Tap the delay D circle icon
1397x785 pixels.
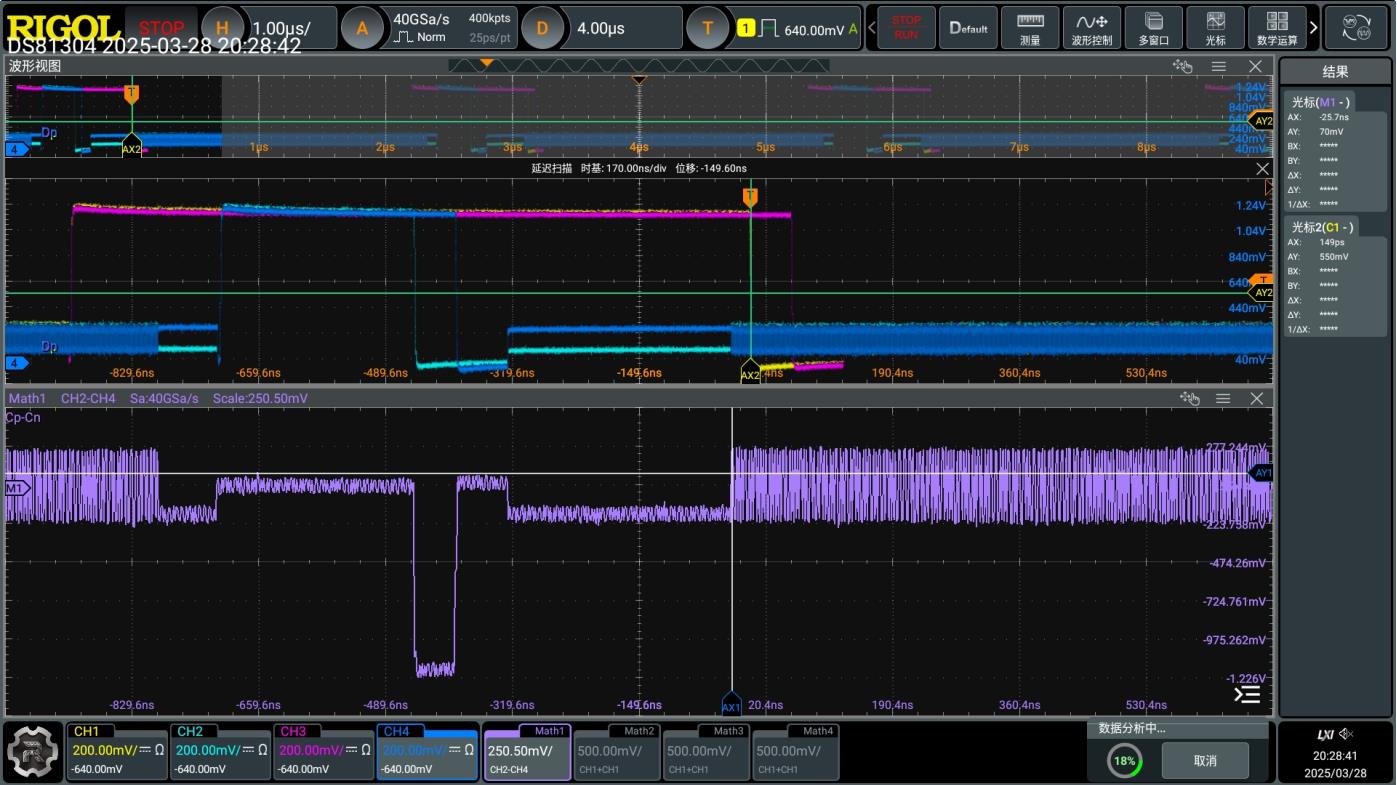click(542, 28)
